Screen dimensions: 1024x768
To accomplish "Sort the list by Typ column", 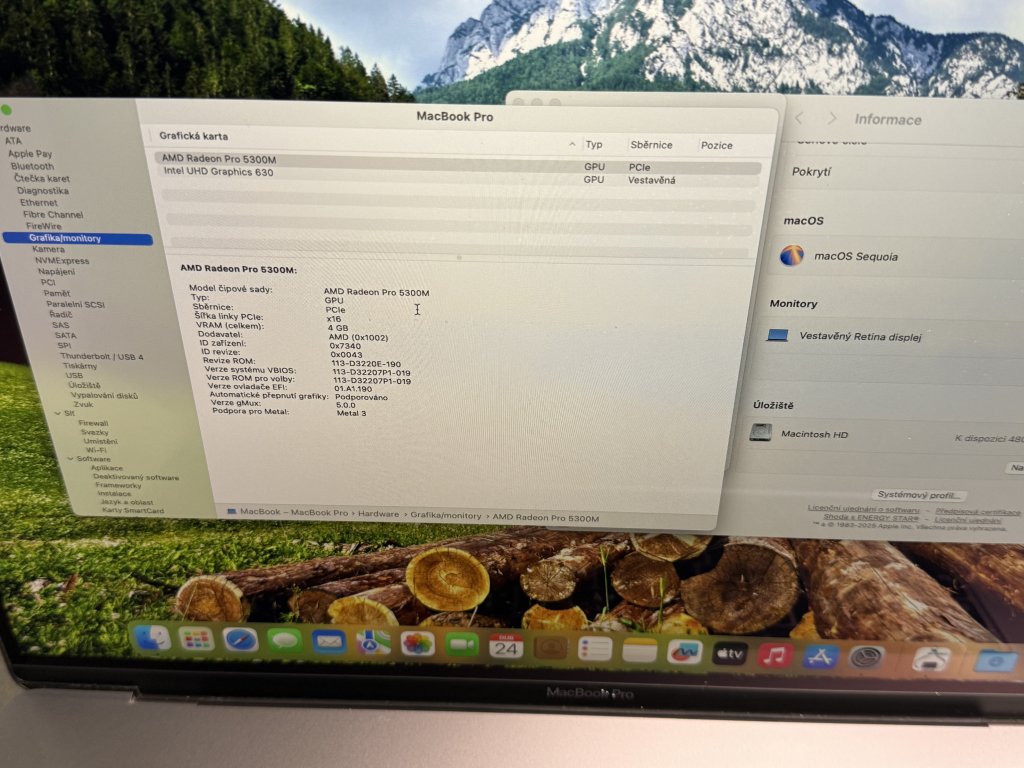I will pyautogui.click(x=594, y=144).
